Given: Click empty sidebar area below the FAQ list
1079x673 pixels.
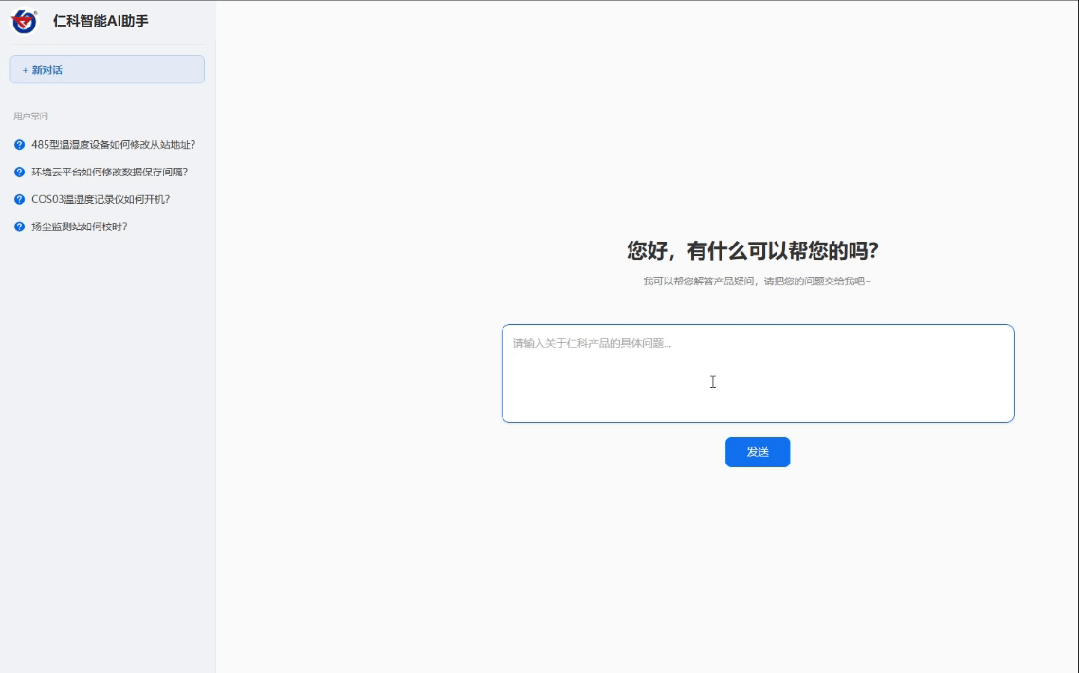Looking at the screenshot, I should (107, 450).
